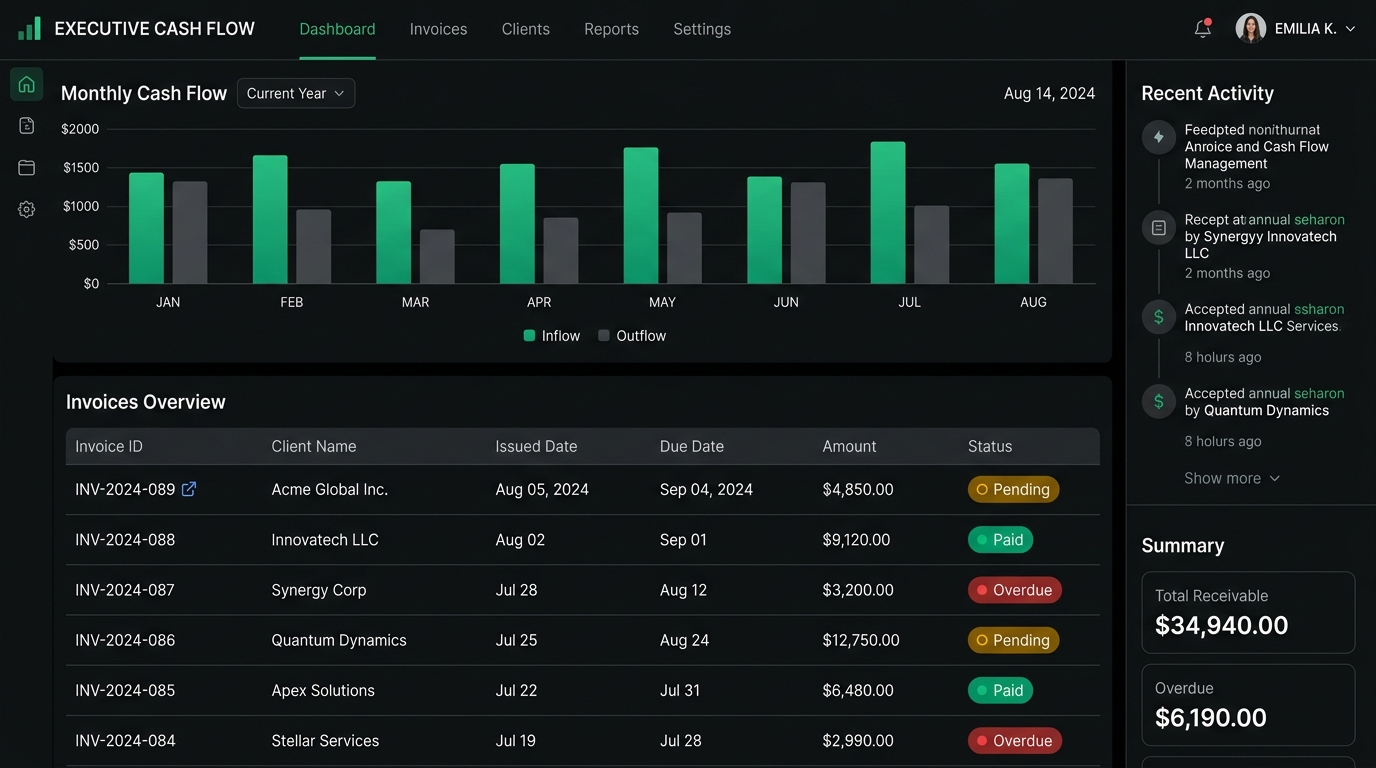Viewport: 1376px width, 768px height.
Task: Expand Show more in Recent Activity
Action: click(1232, 478)
